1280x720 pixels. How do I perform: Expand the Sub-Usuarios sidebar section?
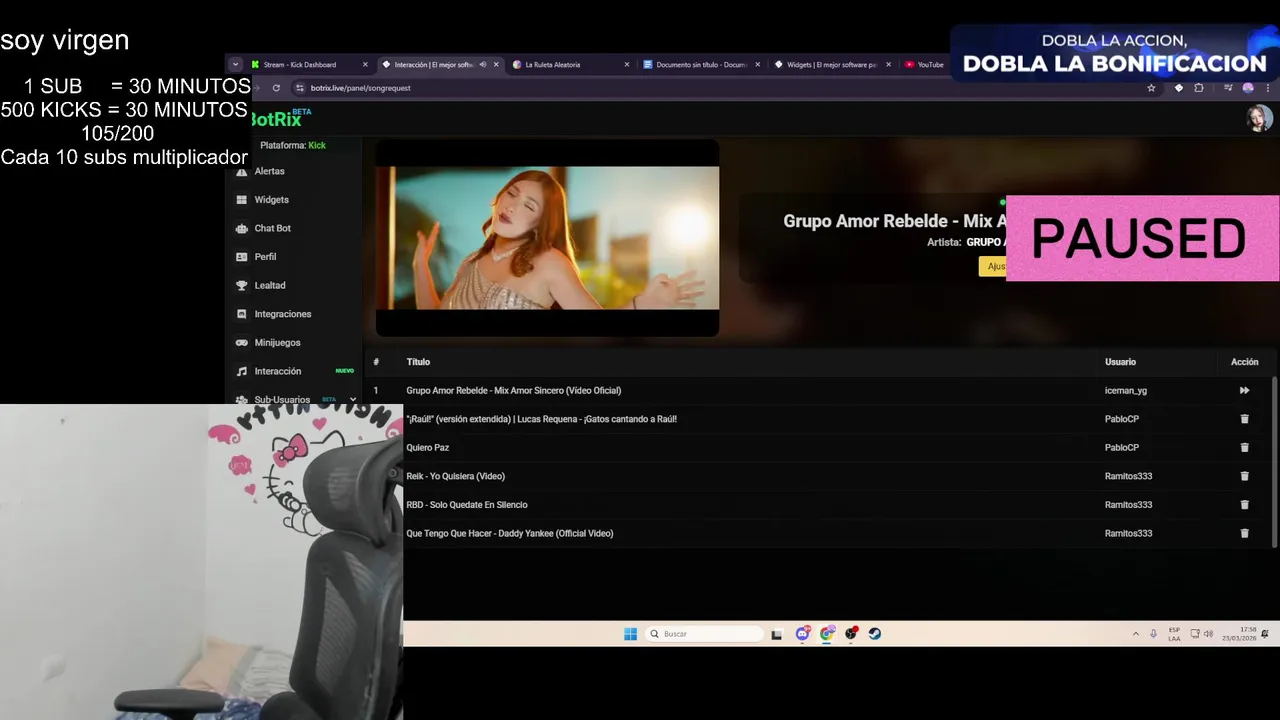coord(352,399)
